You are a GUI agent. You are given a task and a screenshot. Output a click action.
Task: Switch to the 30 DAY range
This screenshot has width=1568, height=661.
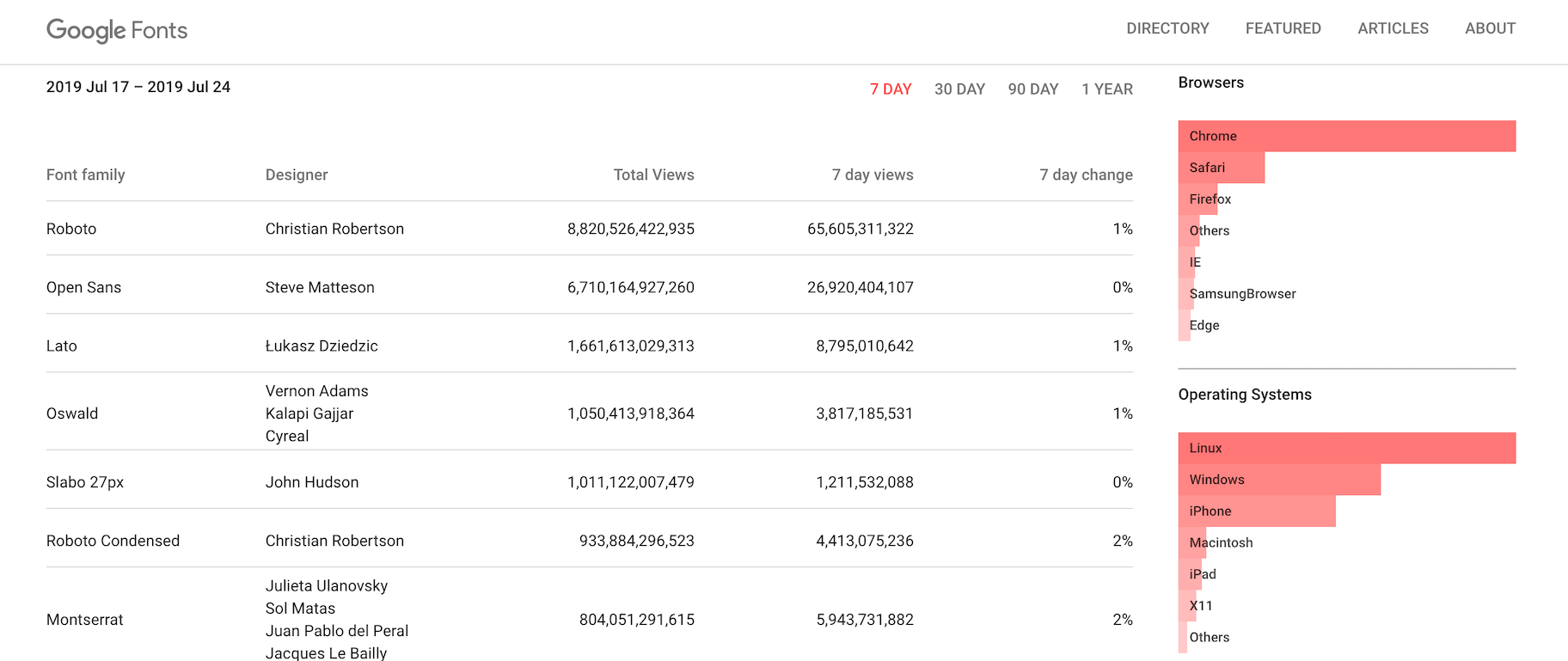tap(959, 89)
